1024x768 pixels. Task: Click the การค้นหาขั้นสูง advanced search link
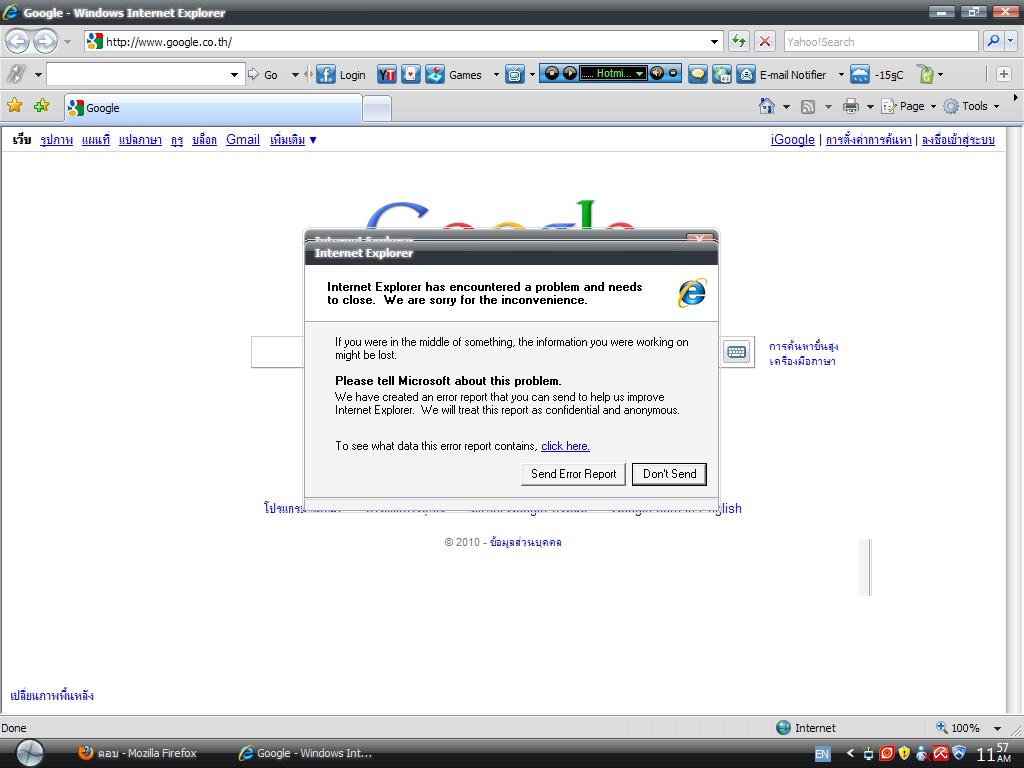click(x=804, y=346)
